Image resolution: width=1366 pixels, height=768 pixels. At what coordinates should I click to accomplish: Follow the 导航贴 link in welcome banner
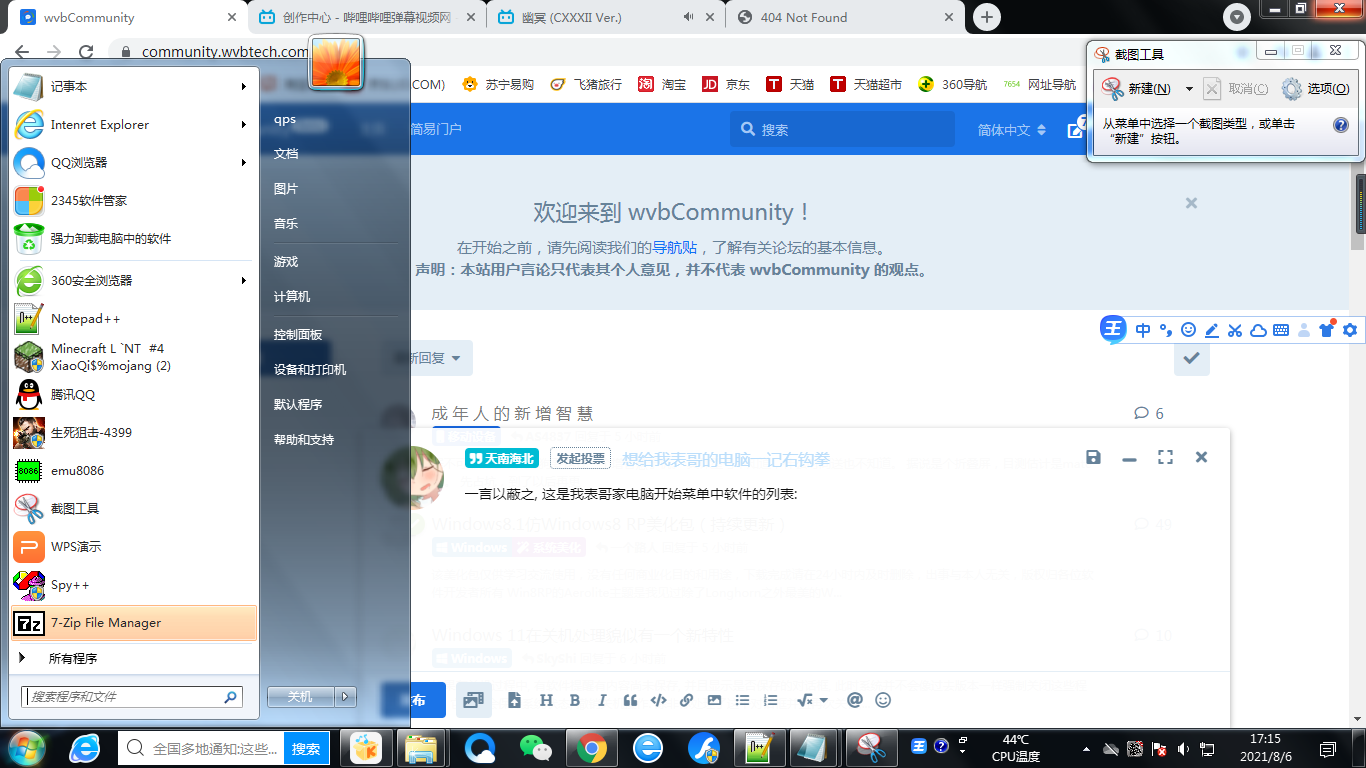coord(675,248)
